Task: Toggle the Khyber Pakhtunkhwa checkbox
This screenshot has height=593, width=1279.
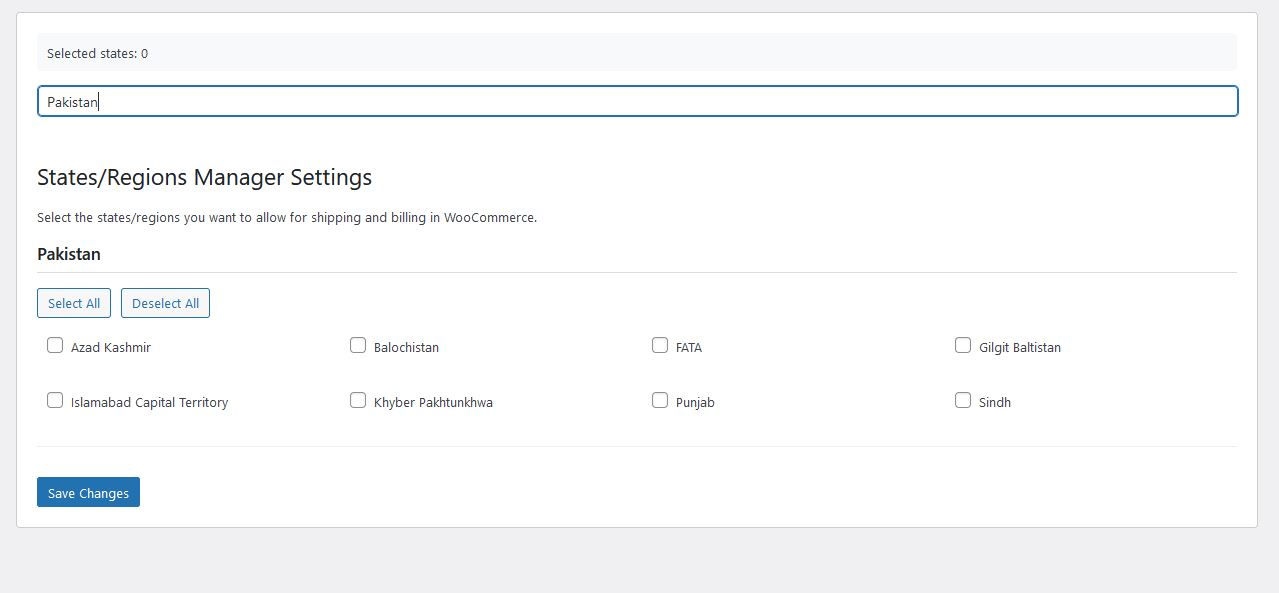Action: pyautogui.click(x=358, y=400)
